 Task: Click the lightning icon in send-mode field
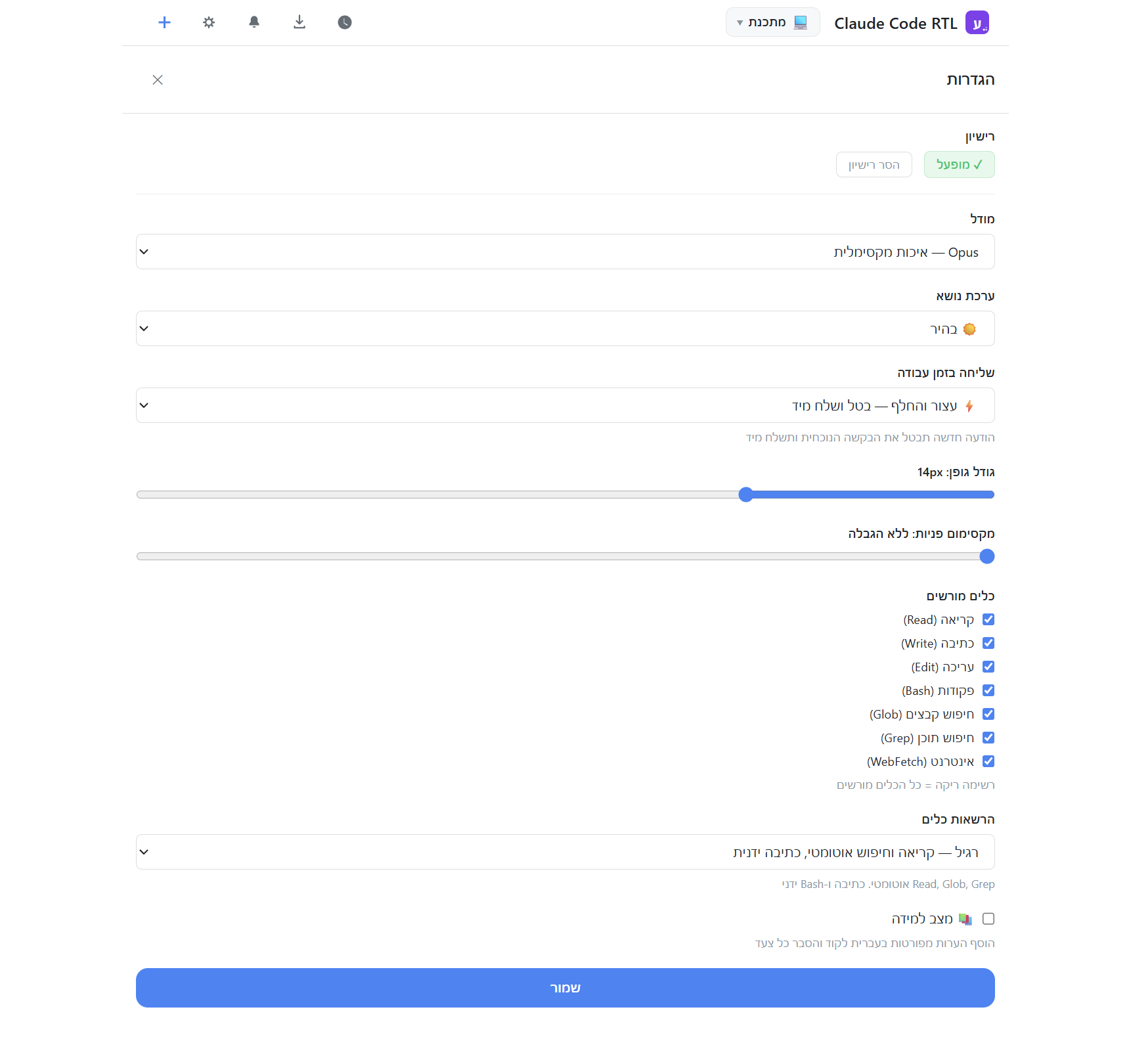pyautogui.click(x=969, y=406)
